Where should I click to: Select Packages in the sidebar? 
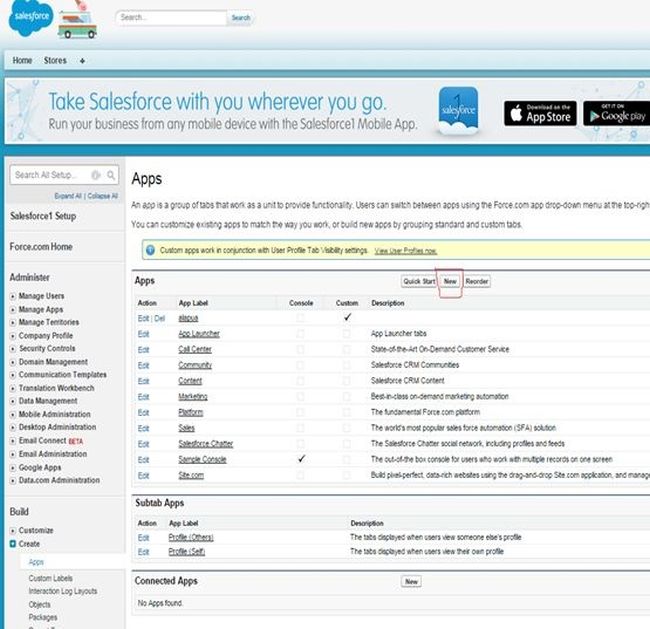coord(43,617)
